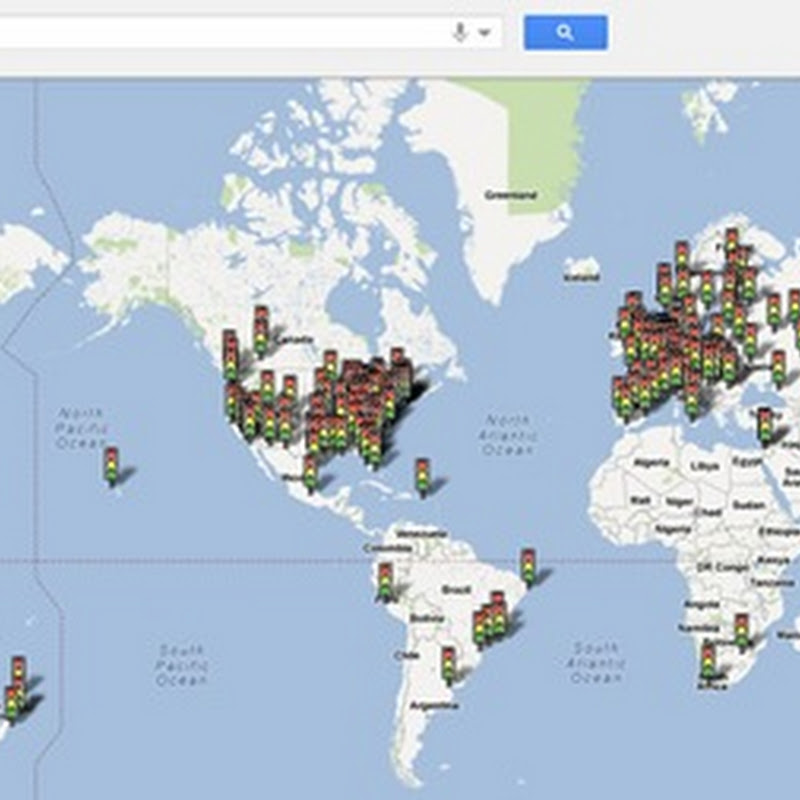The height and width of the screenshot is (800, 800).
Task: Select the marker south of Brazil near Uruguay
Action: click(448, 665)
